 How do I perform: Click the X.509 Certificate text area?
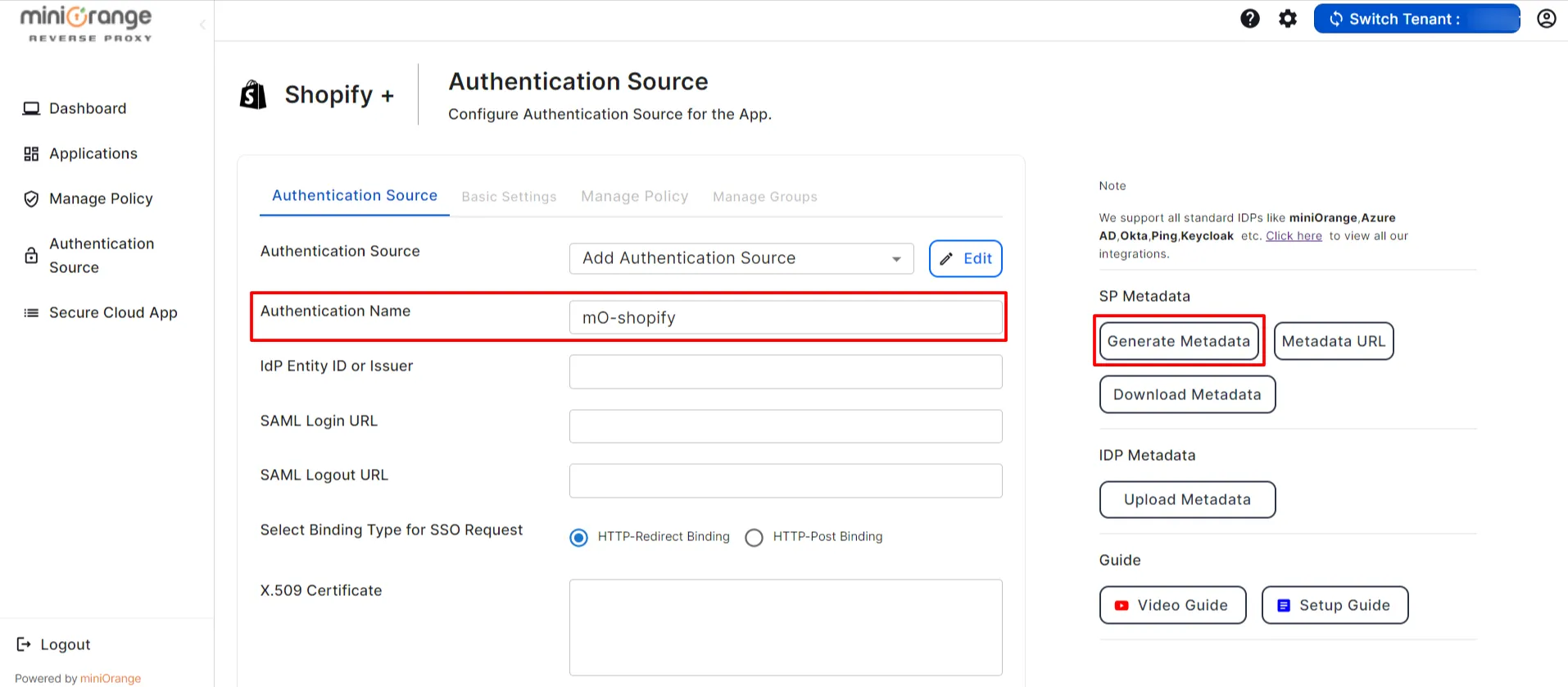(x=786, y=628)
